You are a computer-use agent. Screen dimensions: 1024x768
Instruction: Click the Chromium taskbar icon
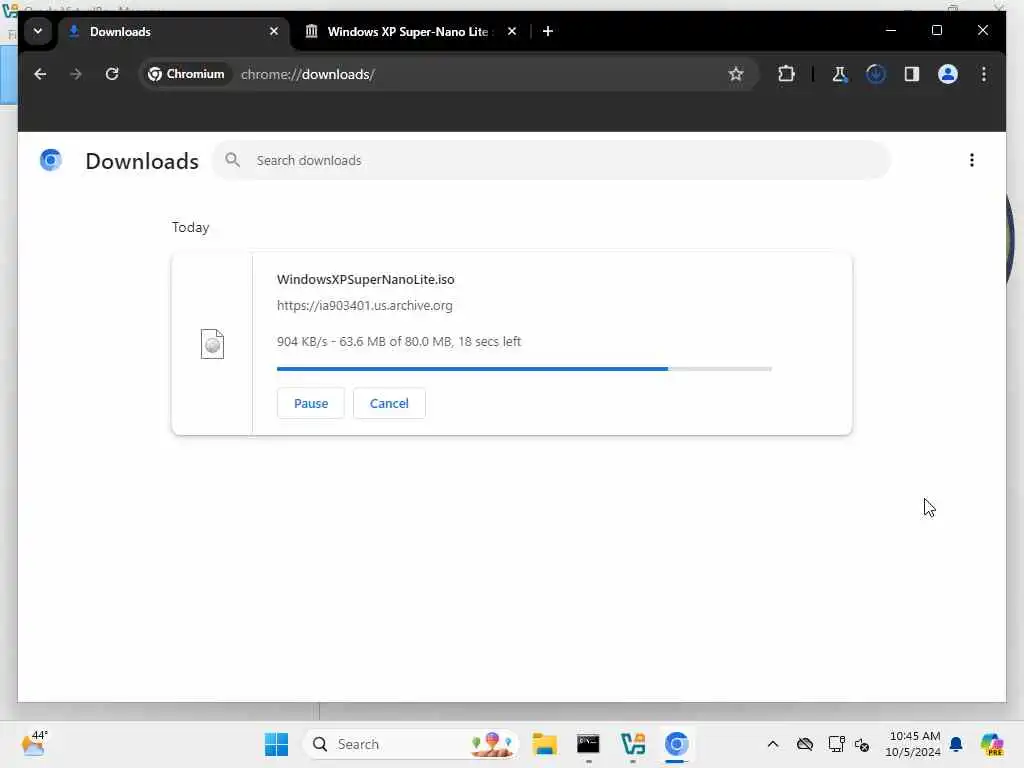(677, 744)
